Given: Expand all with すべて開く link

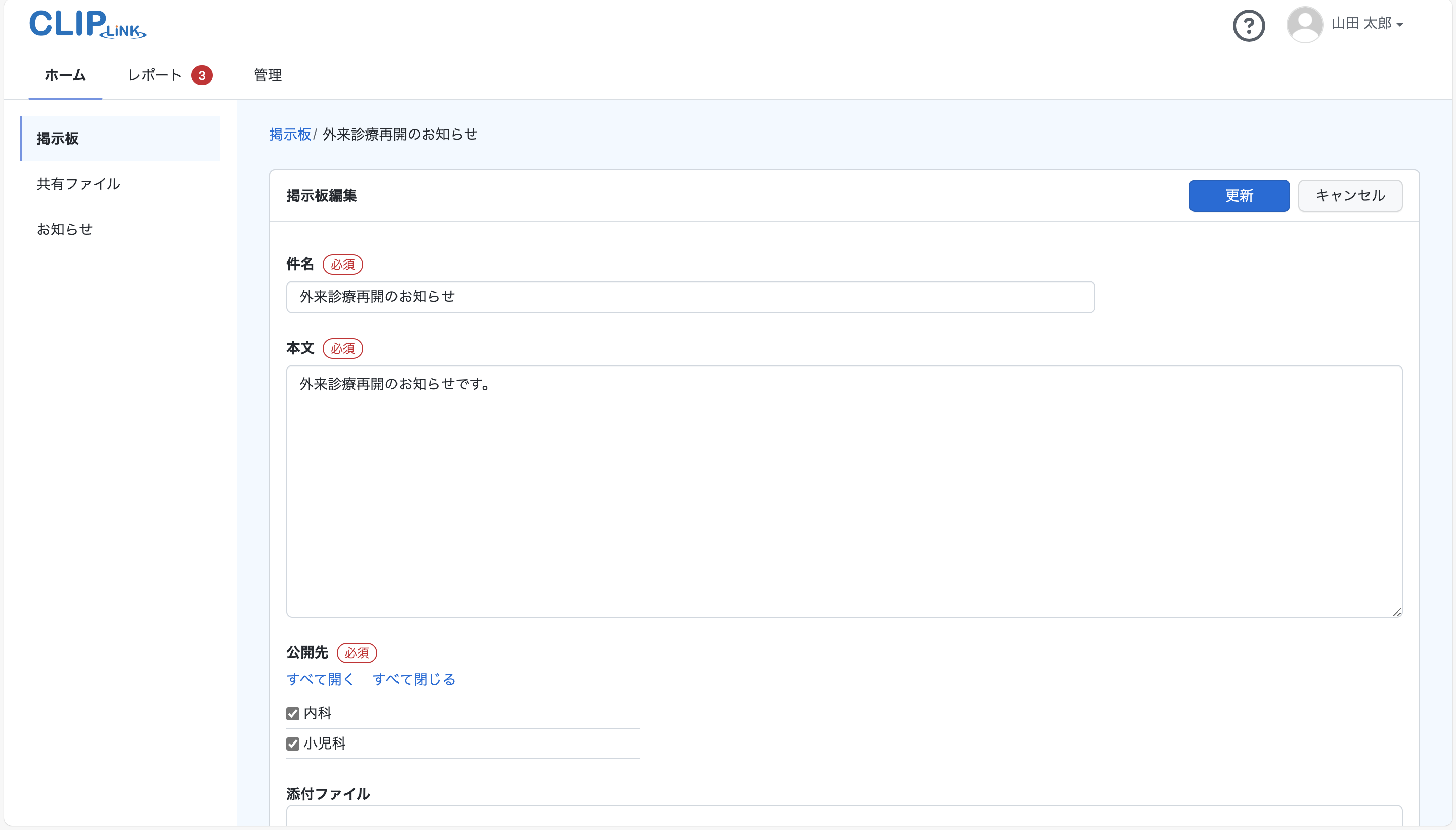Looking at the screenshot, I should tap(320, 679).
